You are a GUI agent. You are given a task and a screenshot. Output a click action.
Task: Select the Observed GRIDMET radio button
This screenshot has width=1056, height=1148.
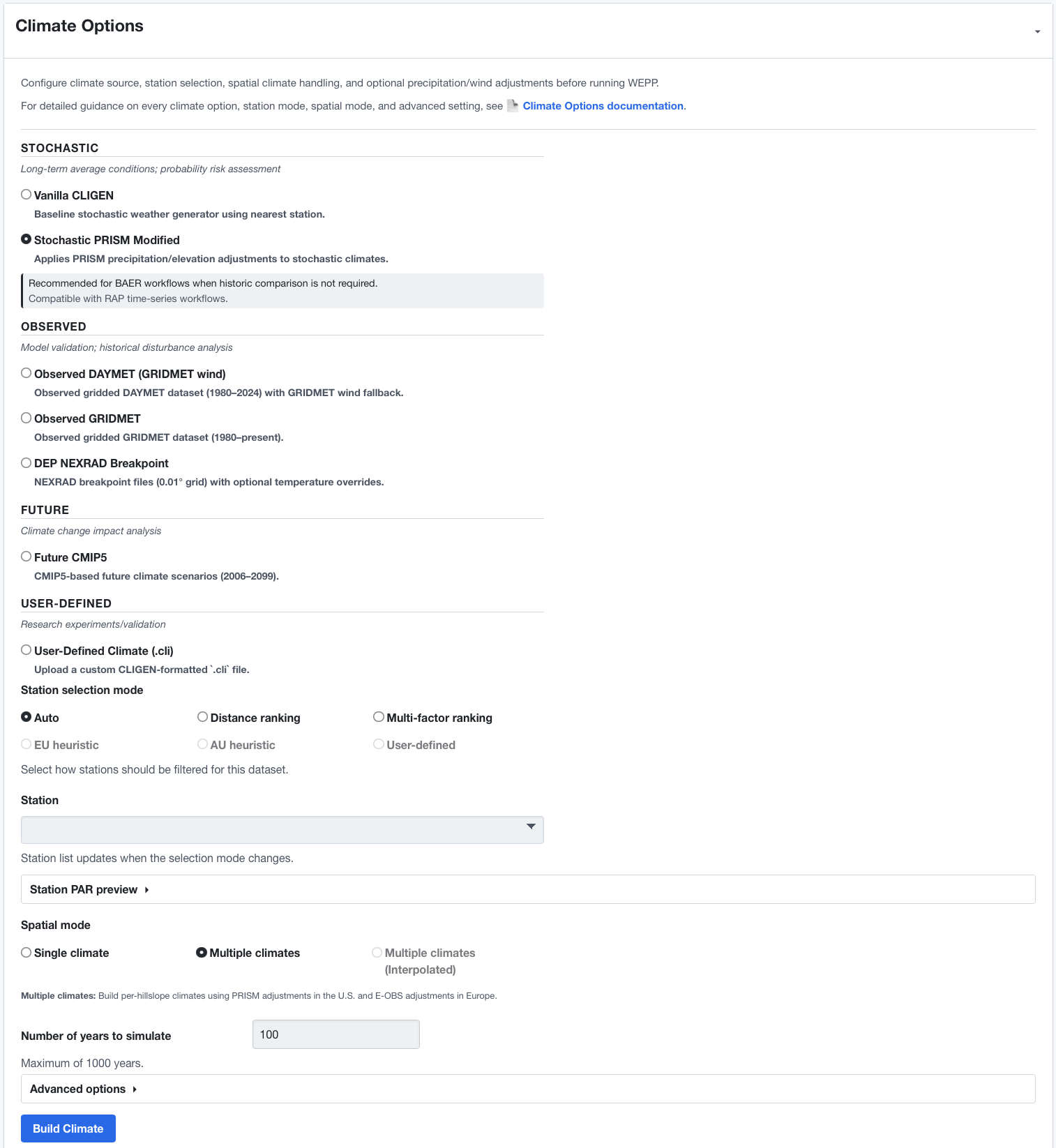[x=27, y=418]
